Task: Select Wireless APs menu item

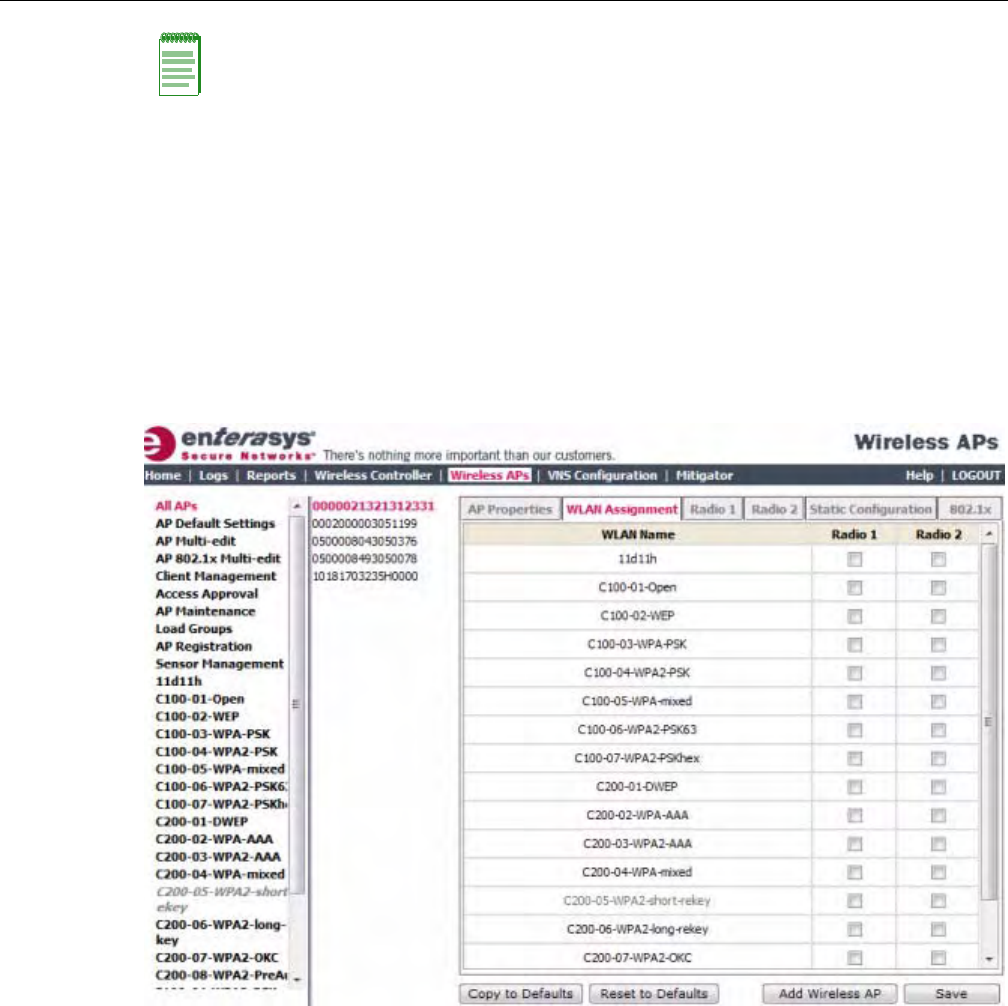Action: point(490,475)
